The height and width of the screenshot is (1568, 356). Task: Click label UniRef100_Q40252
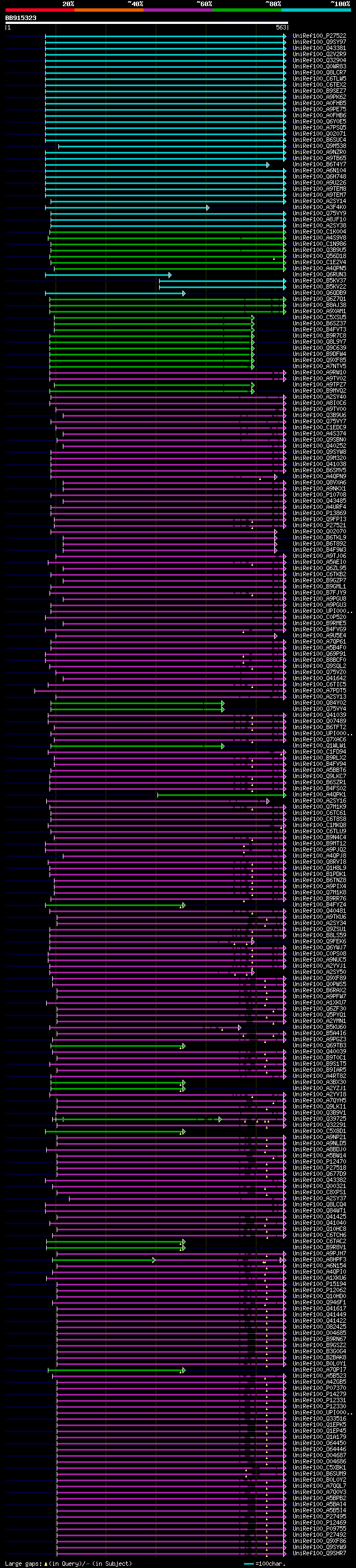[x=319, y=446]
